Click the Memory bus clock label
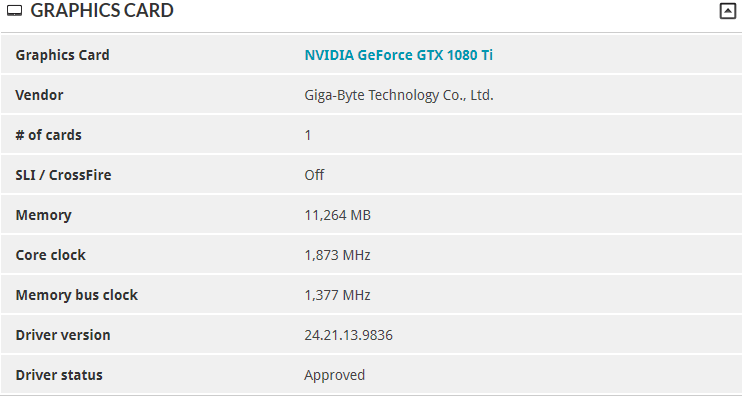 click(77, 295)
